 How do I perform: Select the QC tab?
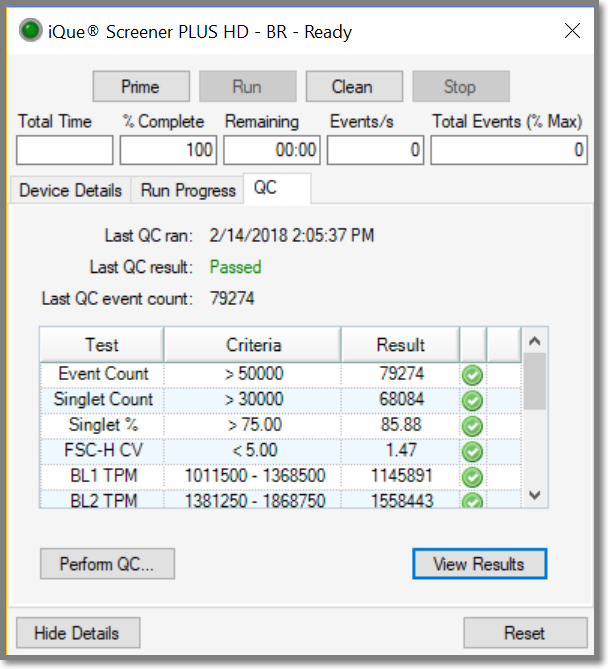tap(265, 188)
